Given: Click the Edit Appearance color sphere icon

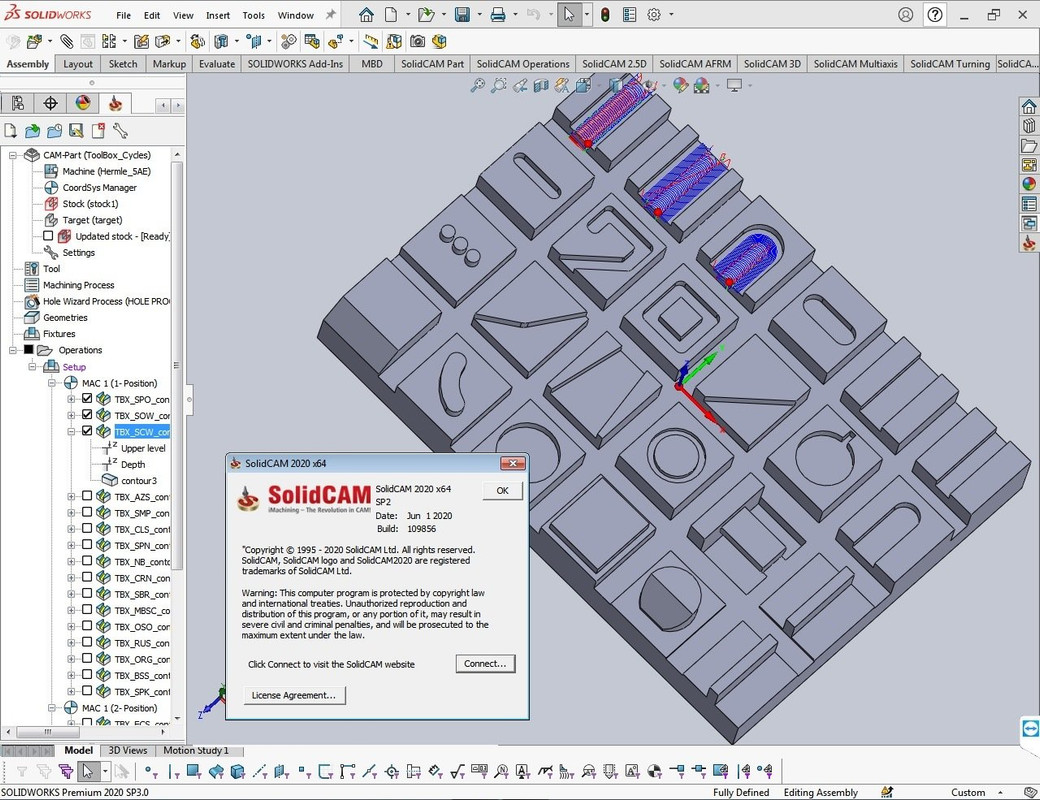Looking at the screenshot, I should [681, 85].
